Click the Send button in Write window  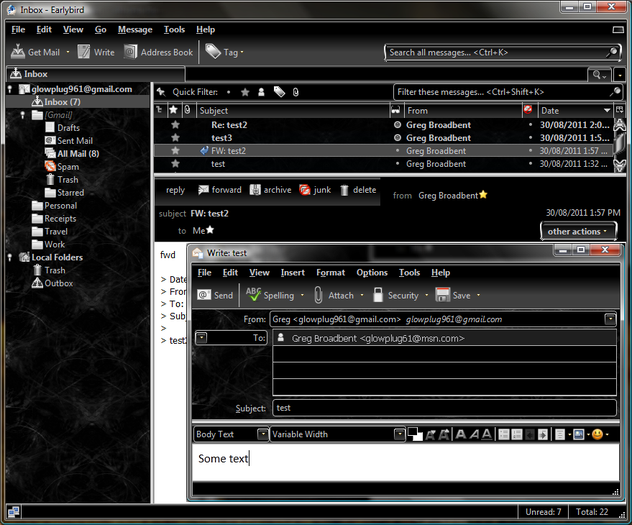[215, 295]
